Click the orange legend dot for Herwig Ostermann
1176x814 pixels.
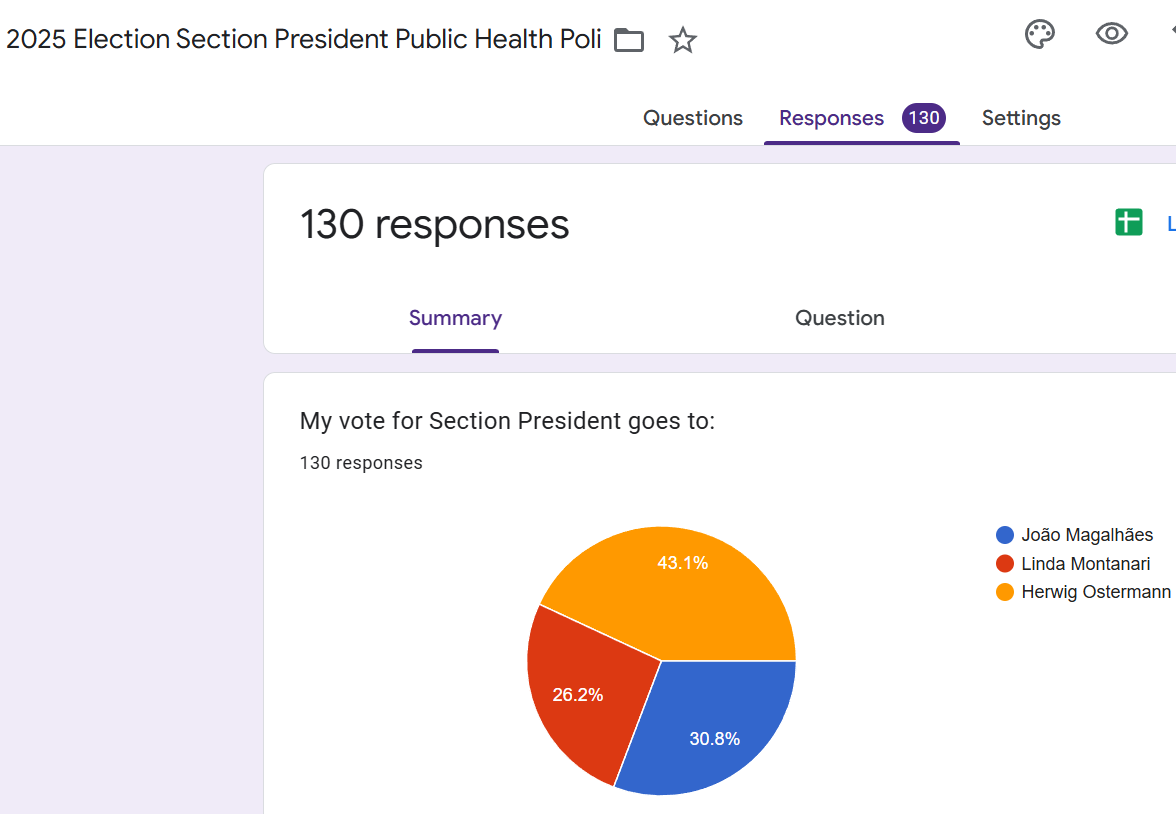[1005, 592]
